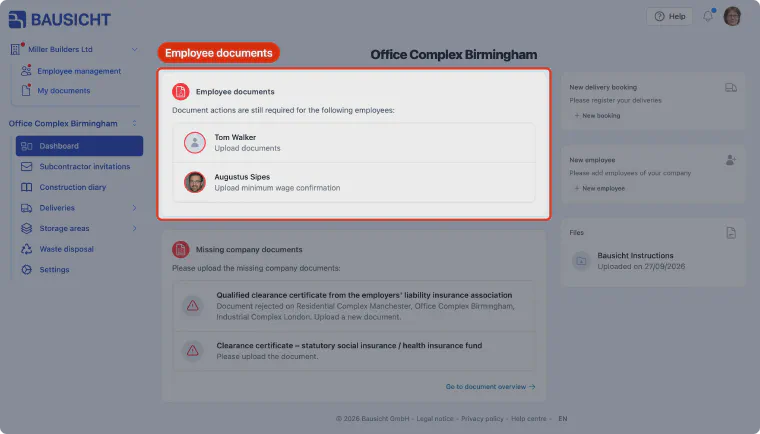The image size is (760, 434).
Task: Click the Bausicht Instructions folder icon
Action: [x=581, y=261]
